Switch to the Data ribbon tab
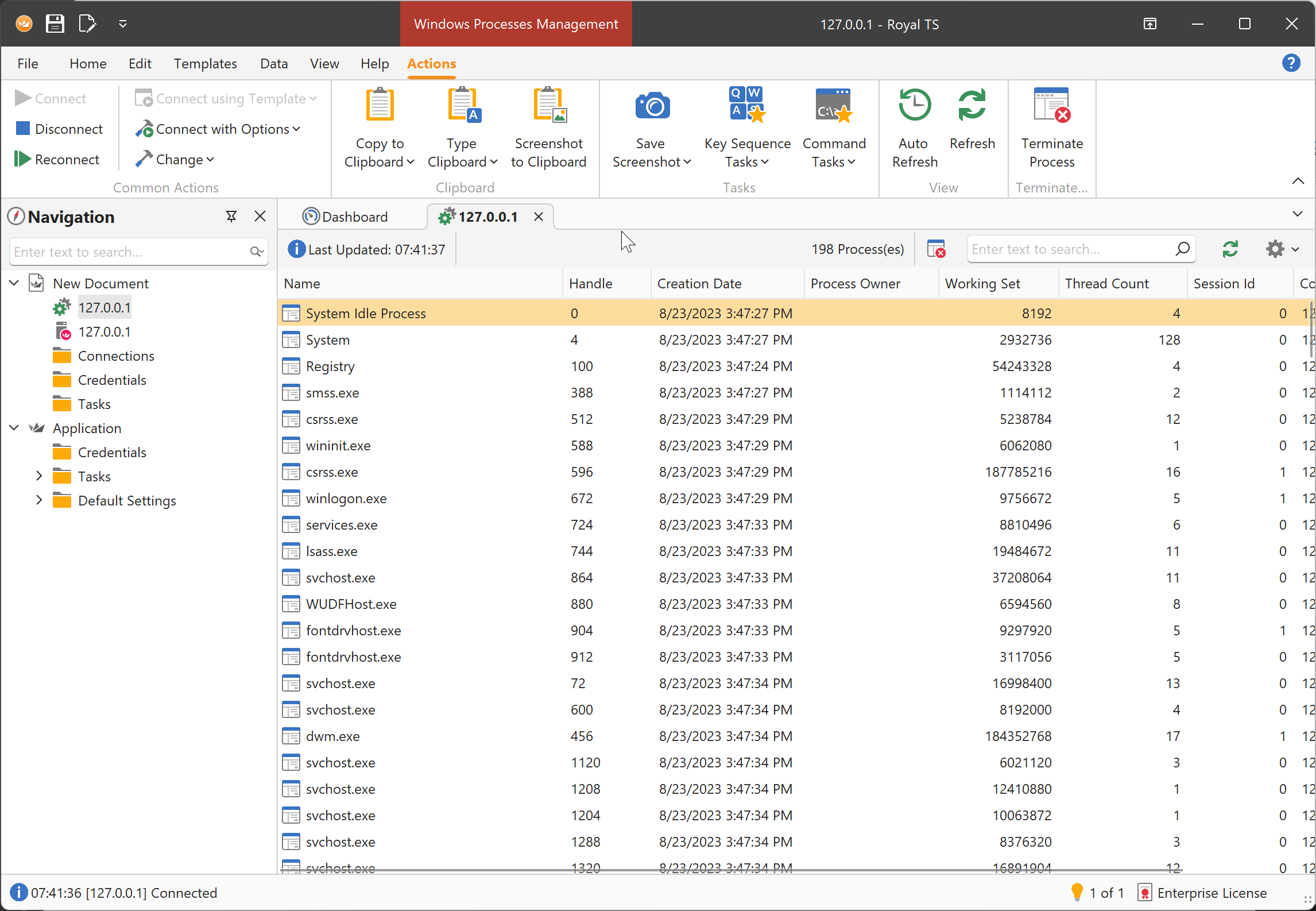This screenshot has width=1316, height=911. 274,63
